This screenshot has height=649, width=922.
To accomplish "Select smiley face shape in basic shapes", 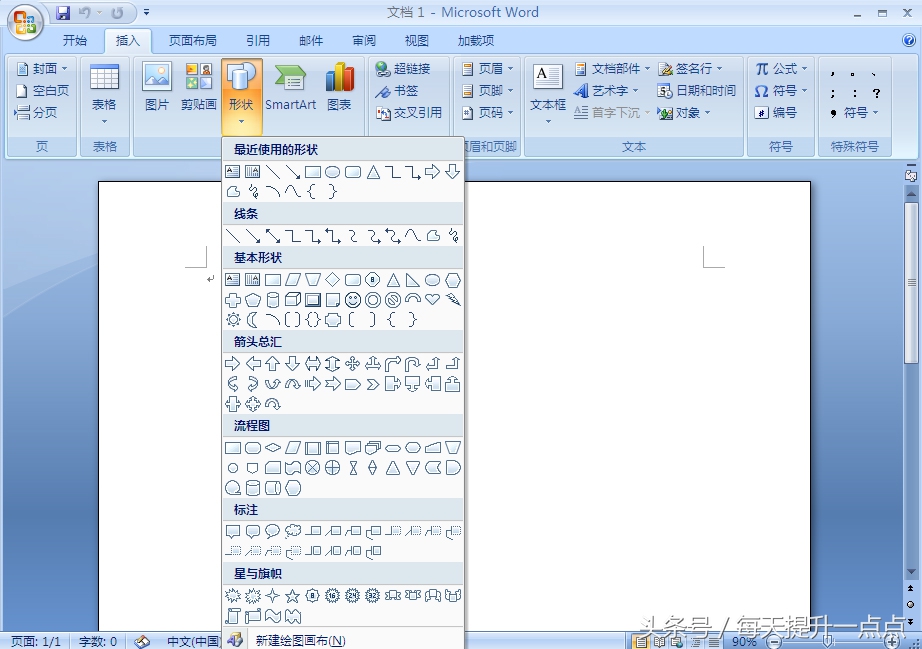I will pyautogui.click(x=353, y=300).
